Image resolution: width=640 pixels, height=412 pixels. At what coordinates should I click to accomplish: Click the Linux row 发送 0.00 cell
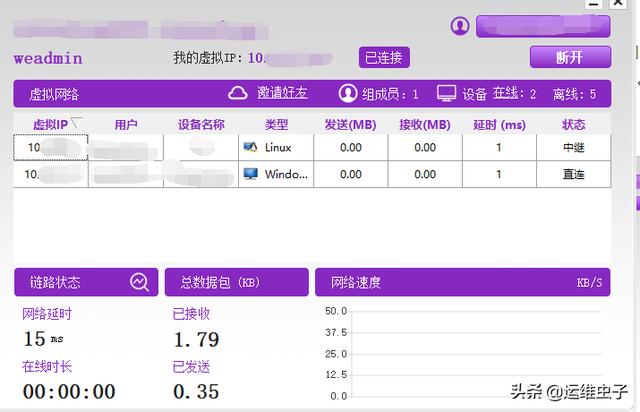(351, 147)
